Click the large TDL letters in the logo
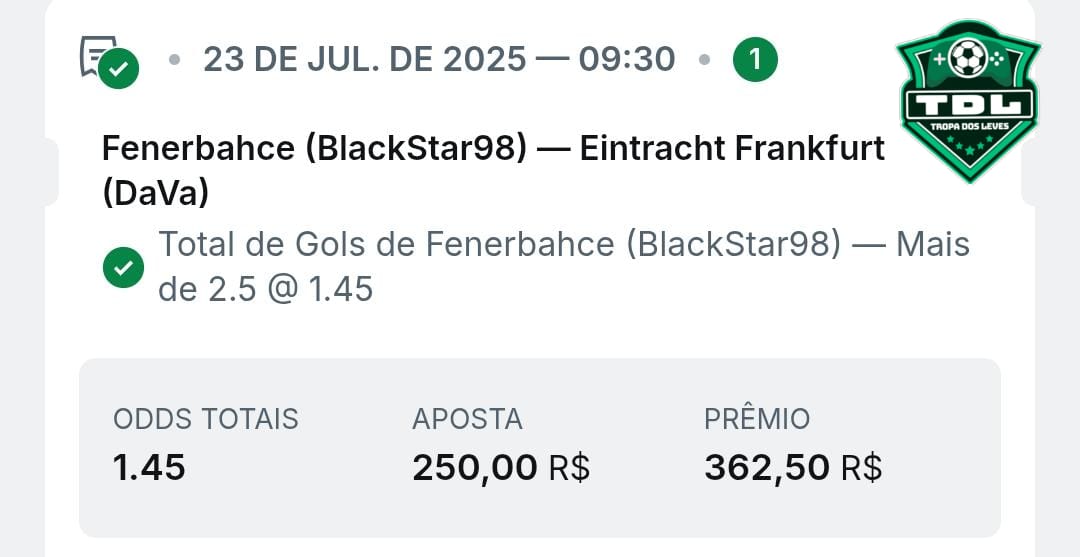 coord(967,103)
